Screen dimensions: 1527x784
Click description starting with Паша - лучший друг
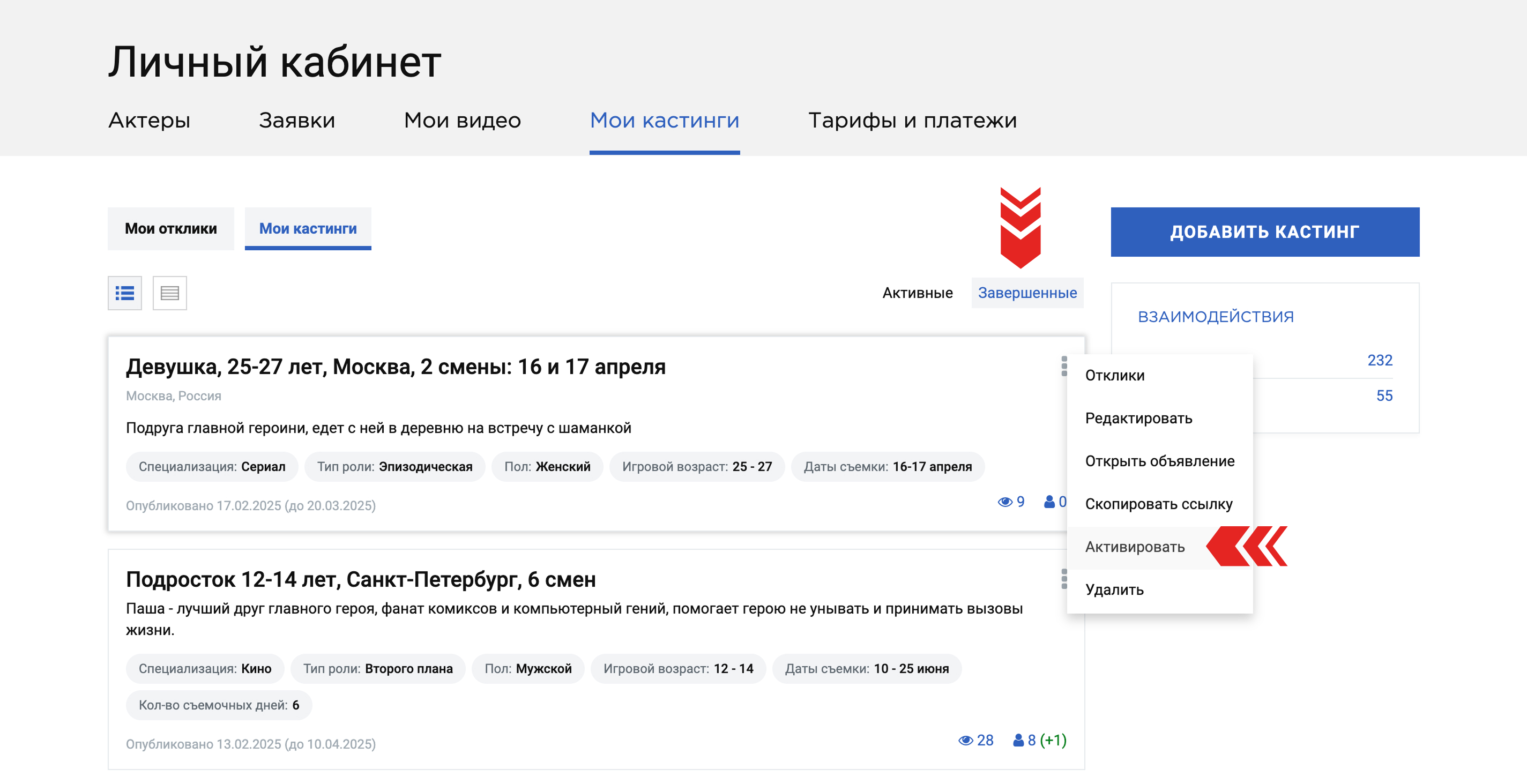point(575,619)
